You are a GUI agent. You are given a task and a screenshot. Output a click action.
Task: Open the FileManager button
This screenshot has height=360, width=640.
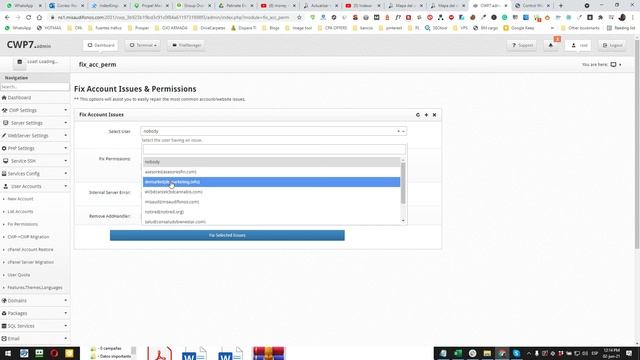(x=186, y=45)
